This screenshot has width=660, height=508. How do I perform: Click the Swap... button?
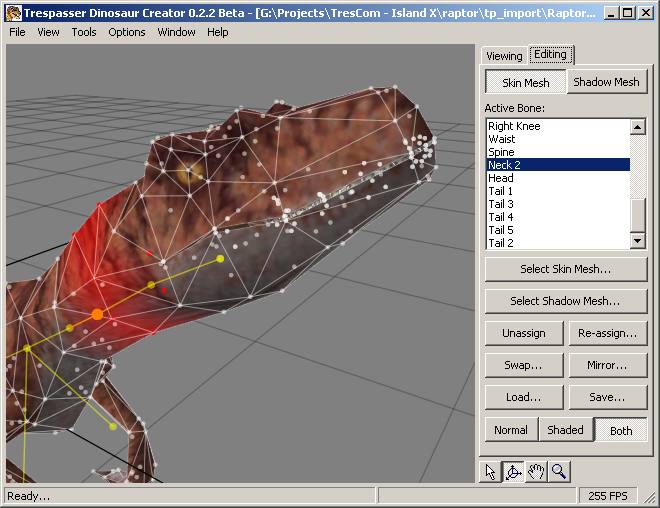click(x=524, y=365)
